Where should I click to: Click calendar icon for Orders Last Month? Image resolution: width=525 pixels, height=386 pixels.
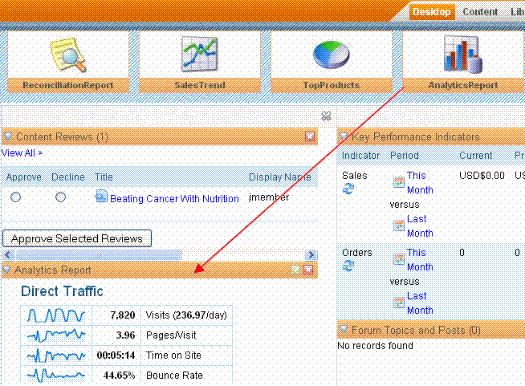[x=398, y=303]
